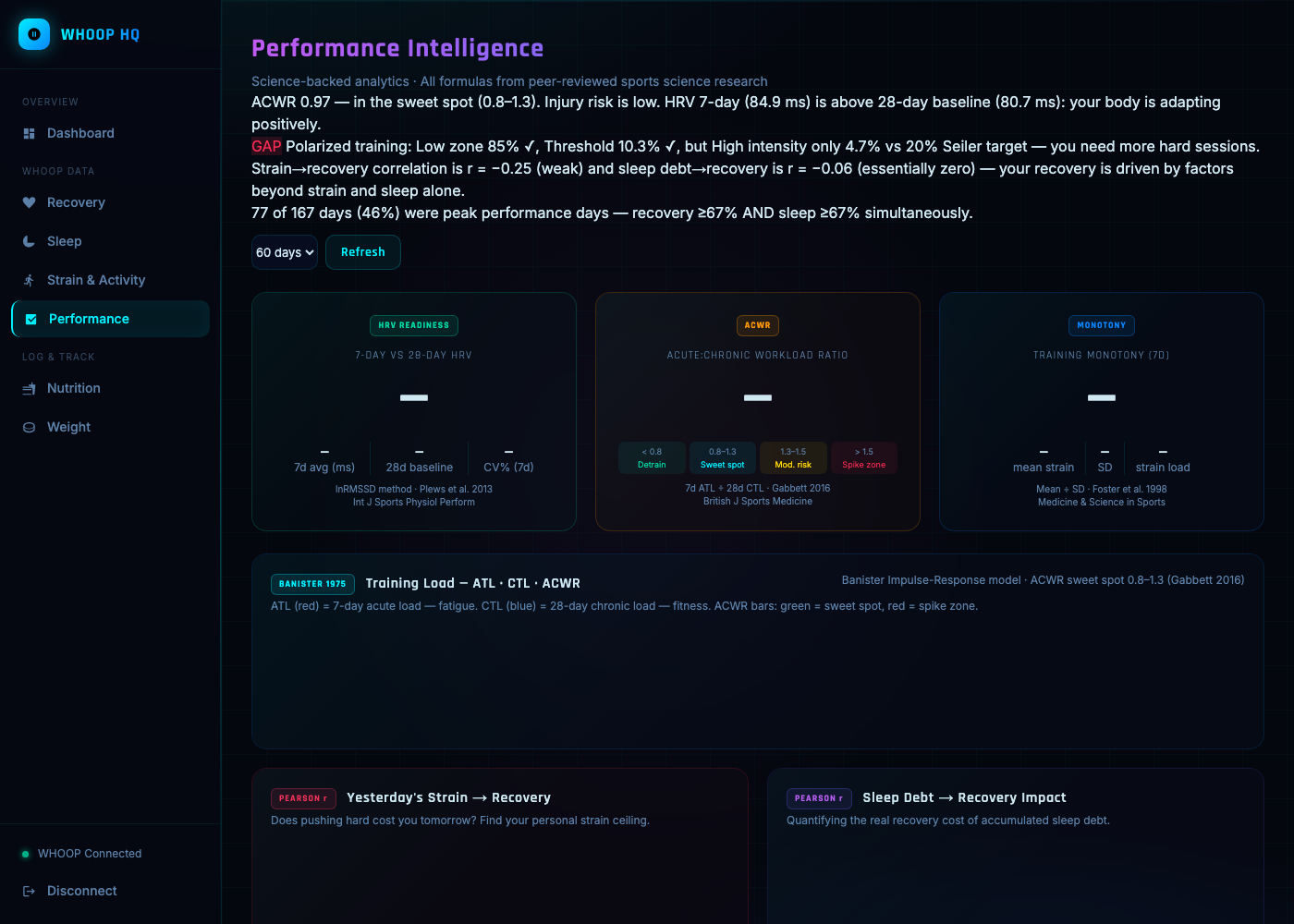Click Yesterday's Strain → Recovery title
Image resolution: width=1294 pixels, height=924 pixels.
click(x=448, y=797)
